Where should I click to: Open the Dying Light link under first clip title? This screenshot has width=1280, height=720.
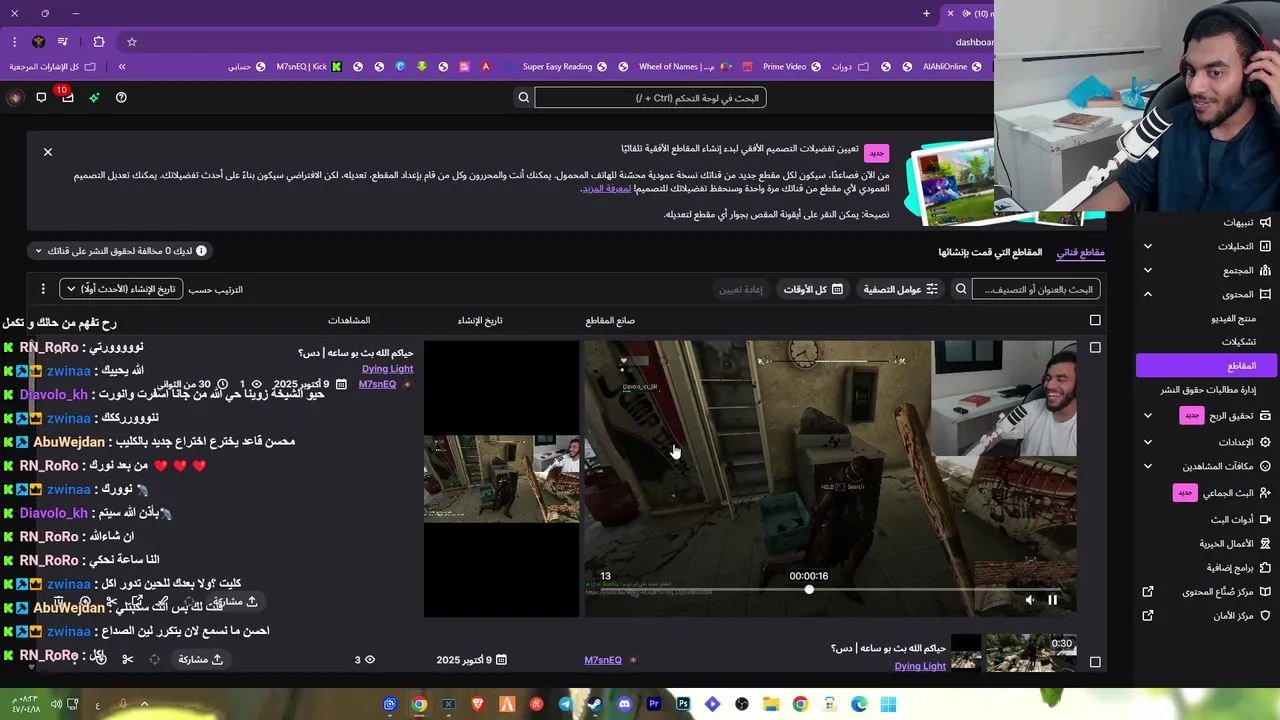pyautogui.click(x=387, y=369)
